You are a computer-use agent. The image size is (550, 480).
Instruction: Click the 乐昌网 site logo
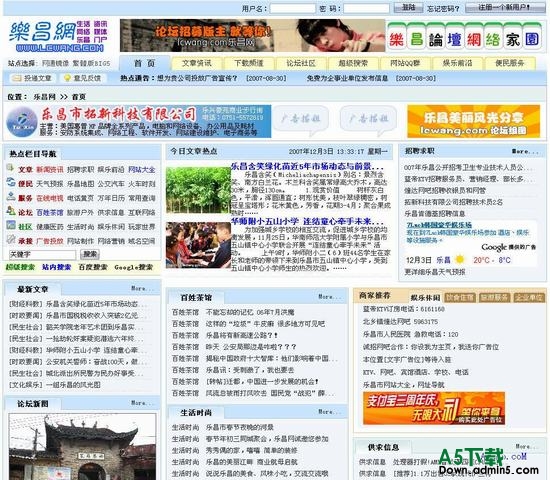click(x=58, y=36)
